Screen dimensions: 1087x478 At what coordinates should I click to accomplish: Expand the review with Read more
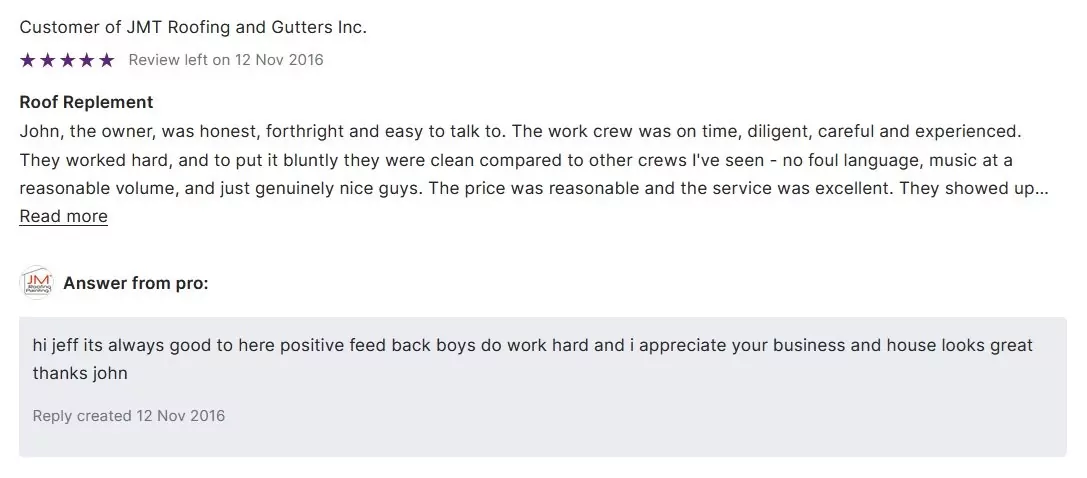(x=63, y=216)
